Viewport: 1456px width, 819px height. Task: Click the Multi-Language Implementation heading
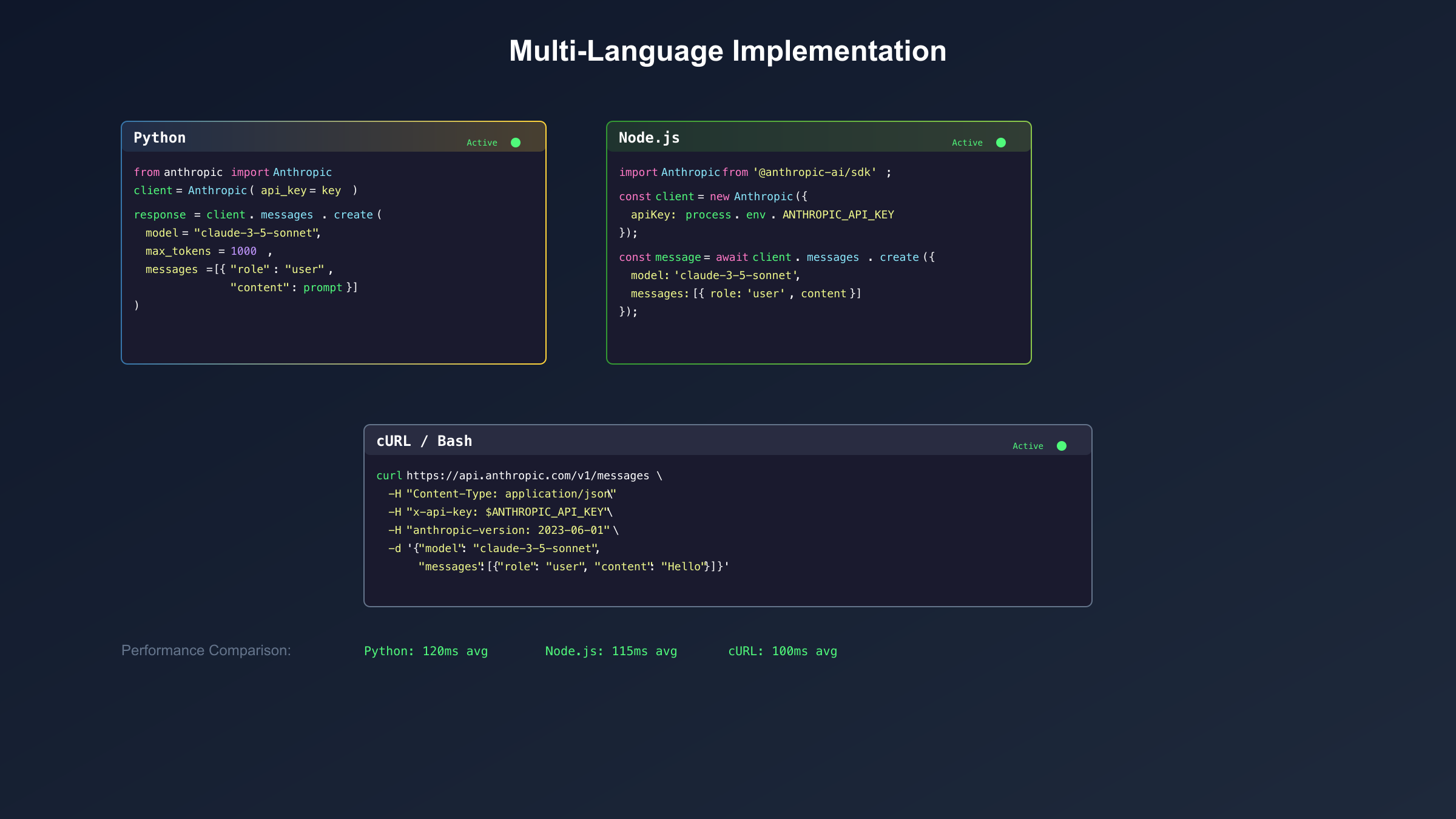click(x=728, y=51)
